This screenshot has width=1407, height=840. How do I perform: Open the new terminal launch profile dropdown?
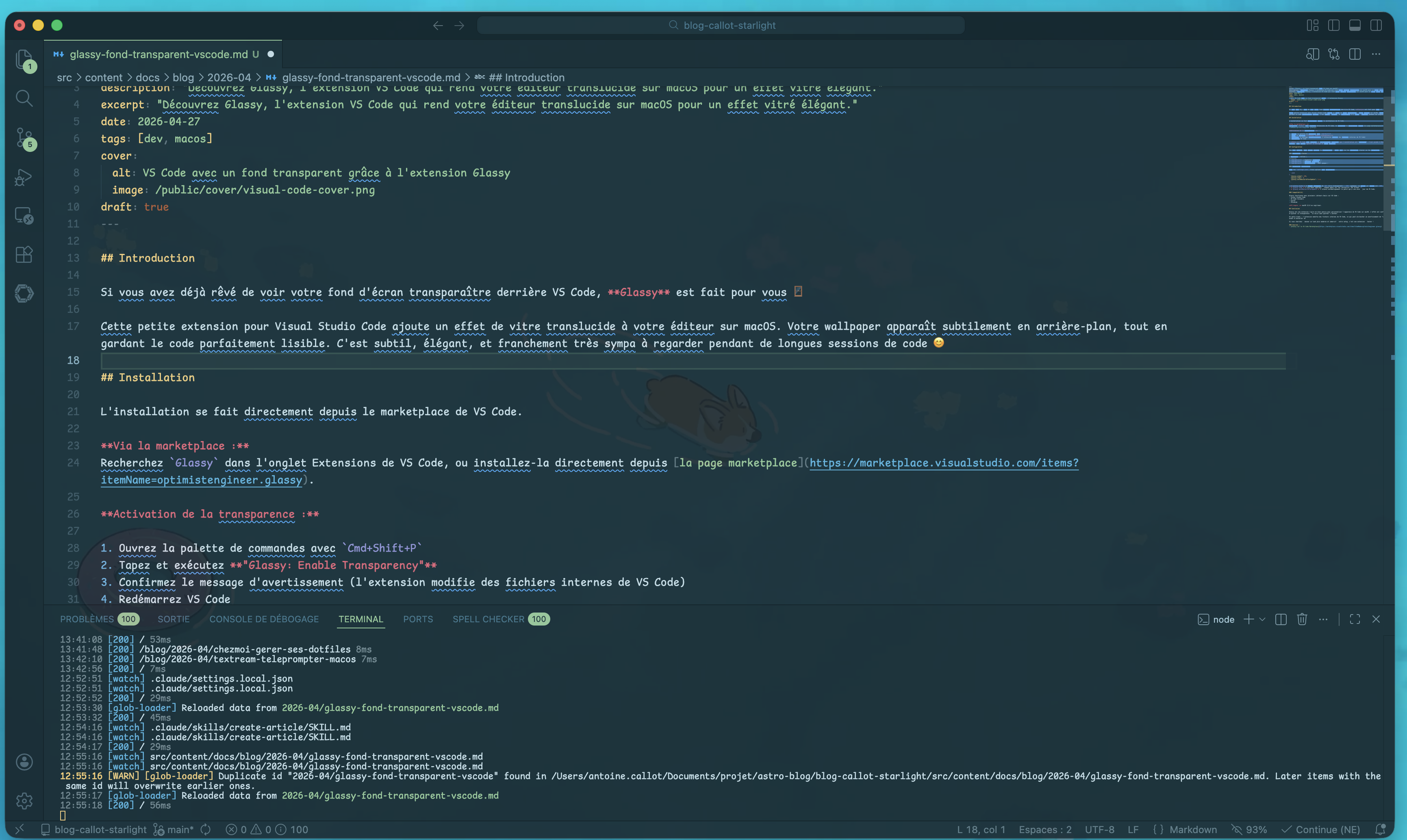coord(1262,619)
